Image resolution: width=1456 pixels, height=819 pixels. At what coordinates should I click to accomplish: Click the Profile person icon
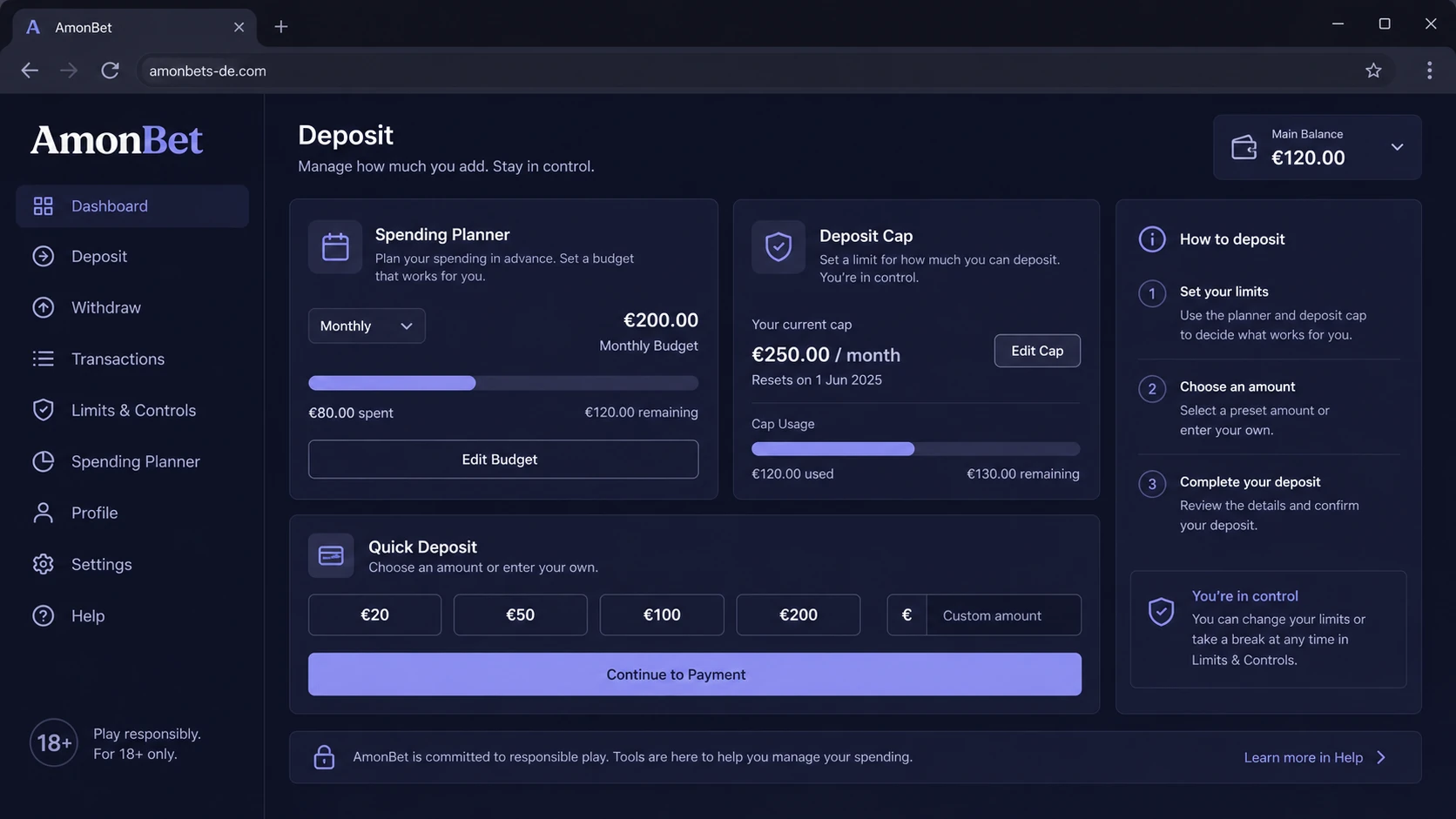(43, 513)
